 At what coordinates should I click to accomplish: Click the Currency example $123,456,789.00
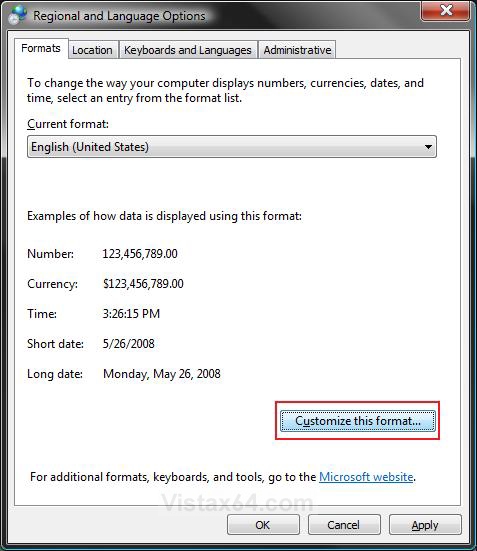click(x=143, y=284)
